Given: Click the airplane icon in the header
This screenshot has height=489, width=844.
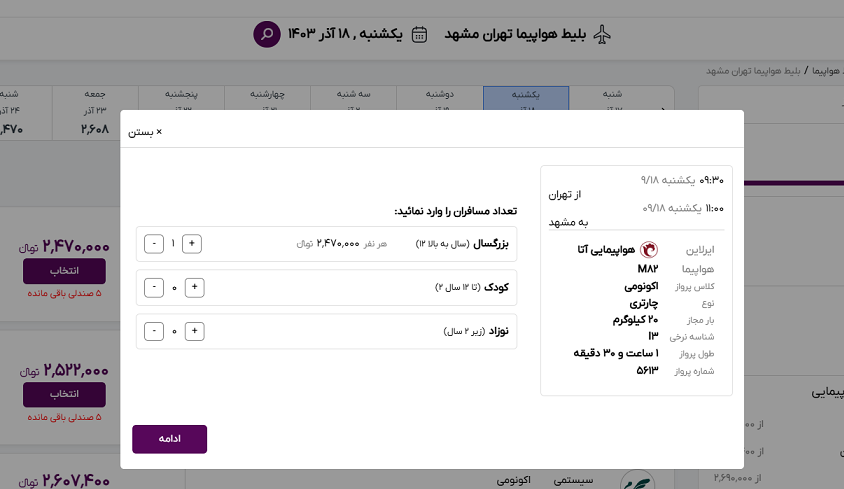Looking at the screenshot, I should [602, 34].
